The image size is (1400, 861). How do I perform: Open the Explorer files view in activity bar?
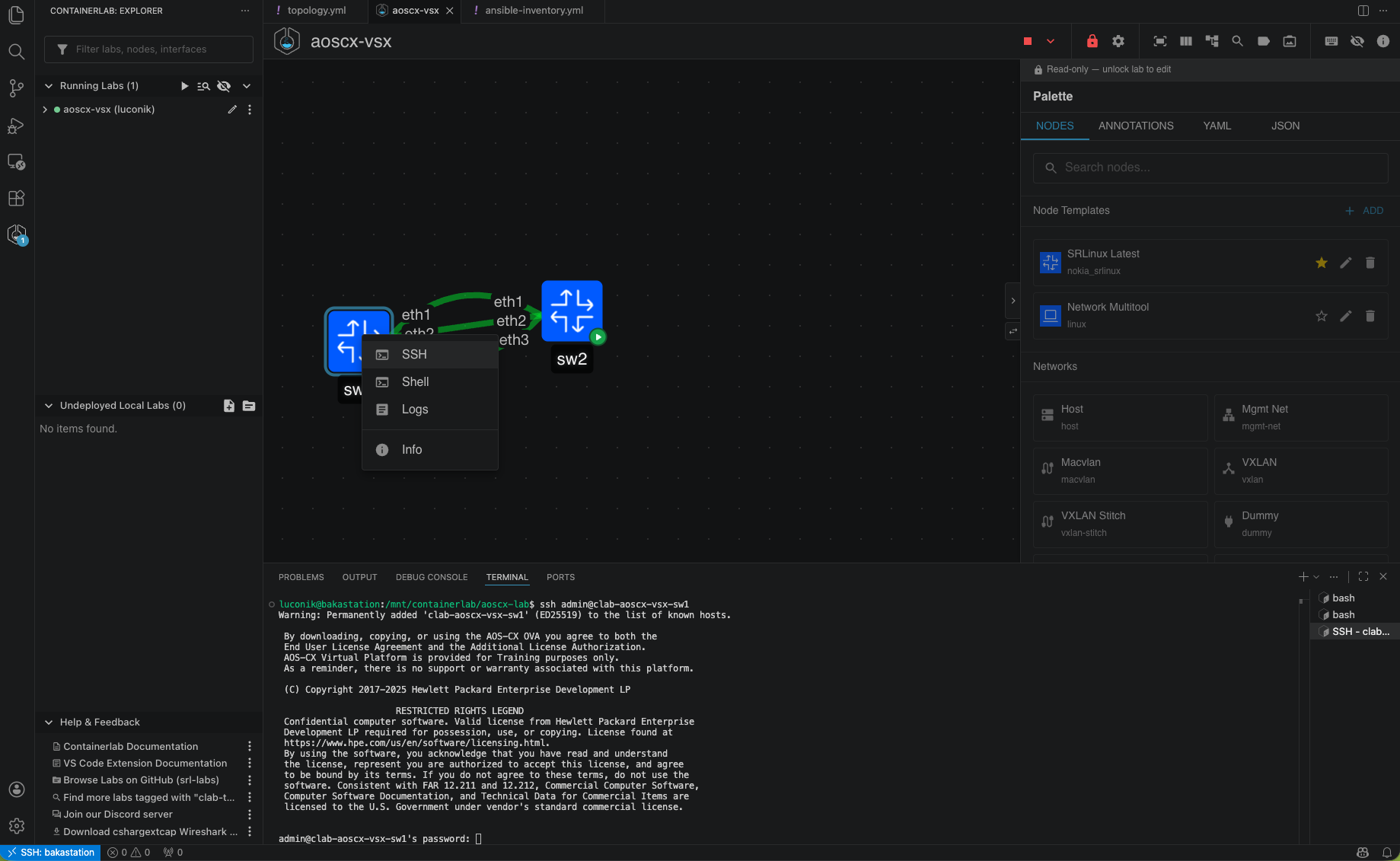pyautogui.click(x=16, y=15)
